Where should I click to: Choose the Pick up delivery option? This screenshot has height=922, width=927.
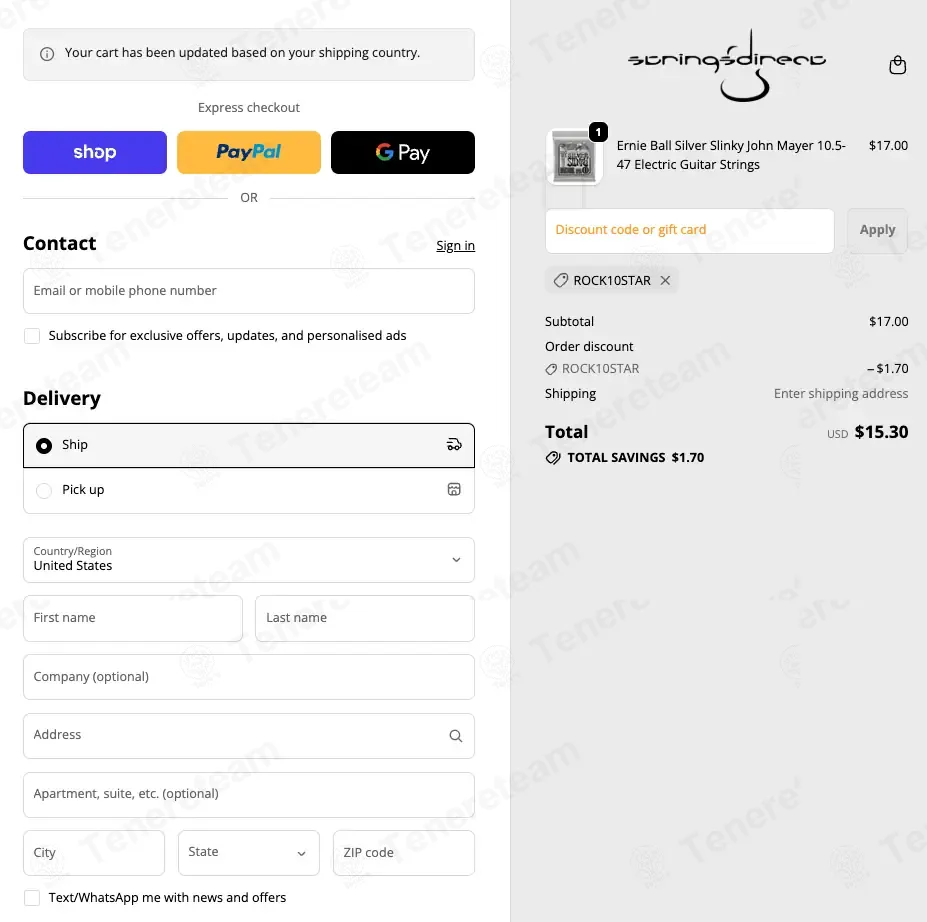(x=44, y=491)
